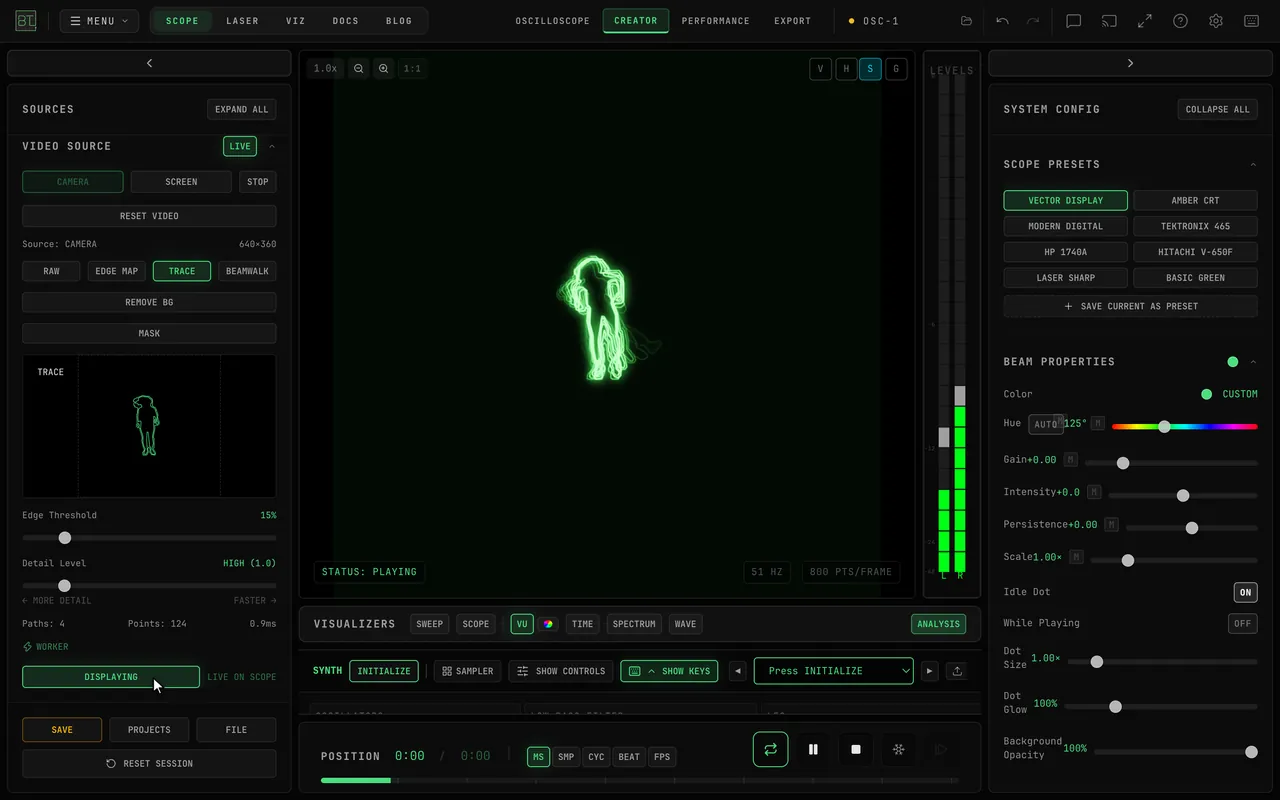Screen dimensions: 1280x800
Task: Toggle the ANALYSIS button
Action: point(938,624)
